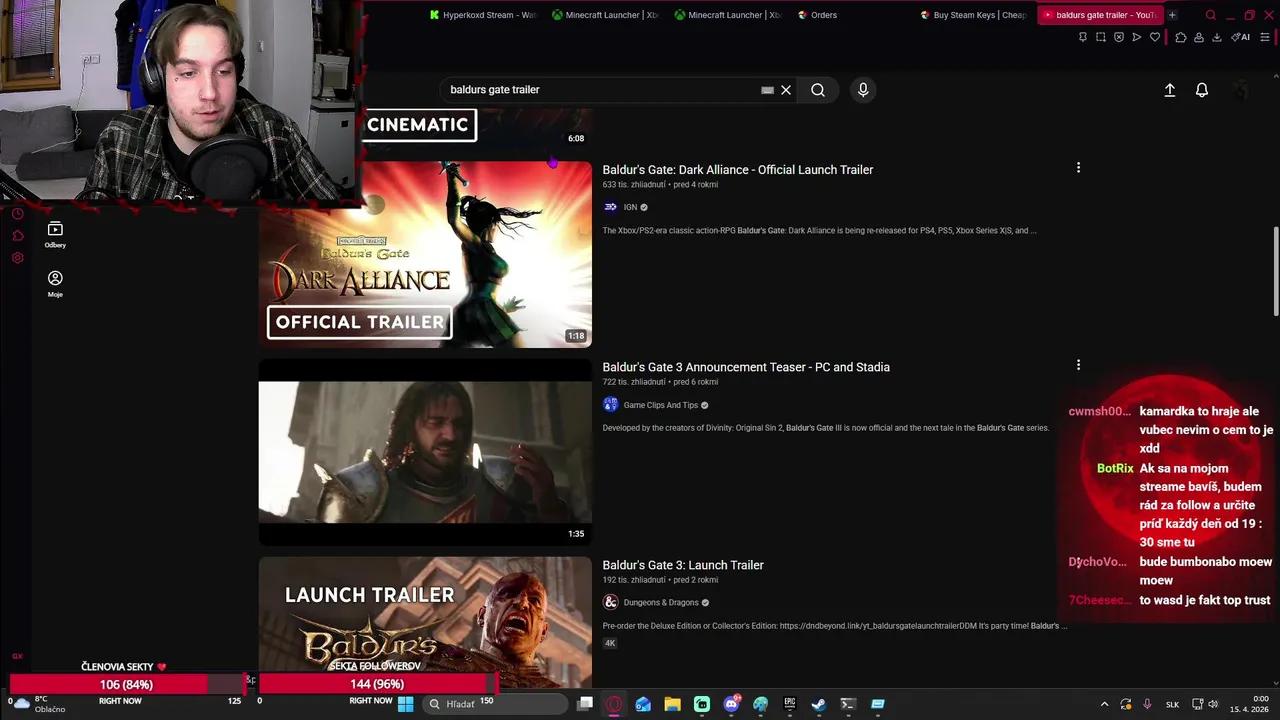Open Baldur's Gate: Dark Alliance Launch Trailer title
This screenshot has width=1280, height=720.
(x=737, y=170)
